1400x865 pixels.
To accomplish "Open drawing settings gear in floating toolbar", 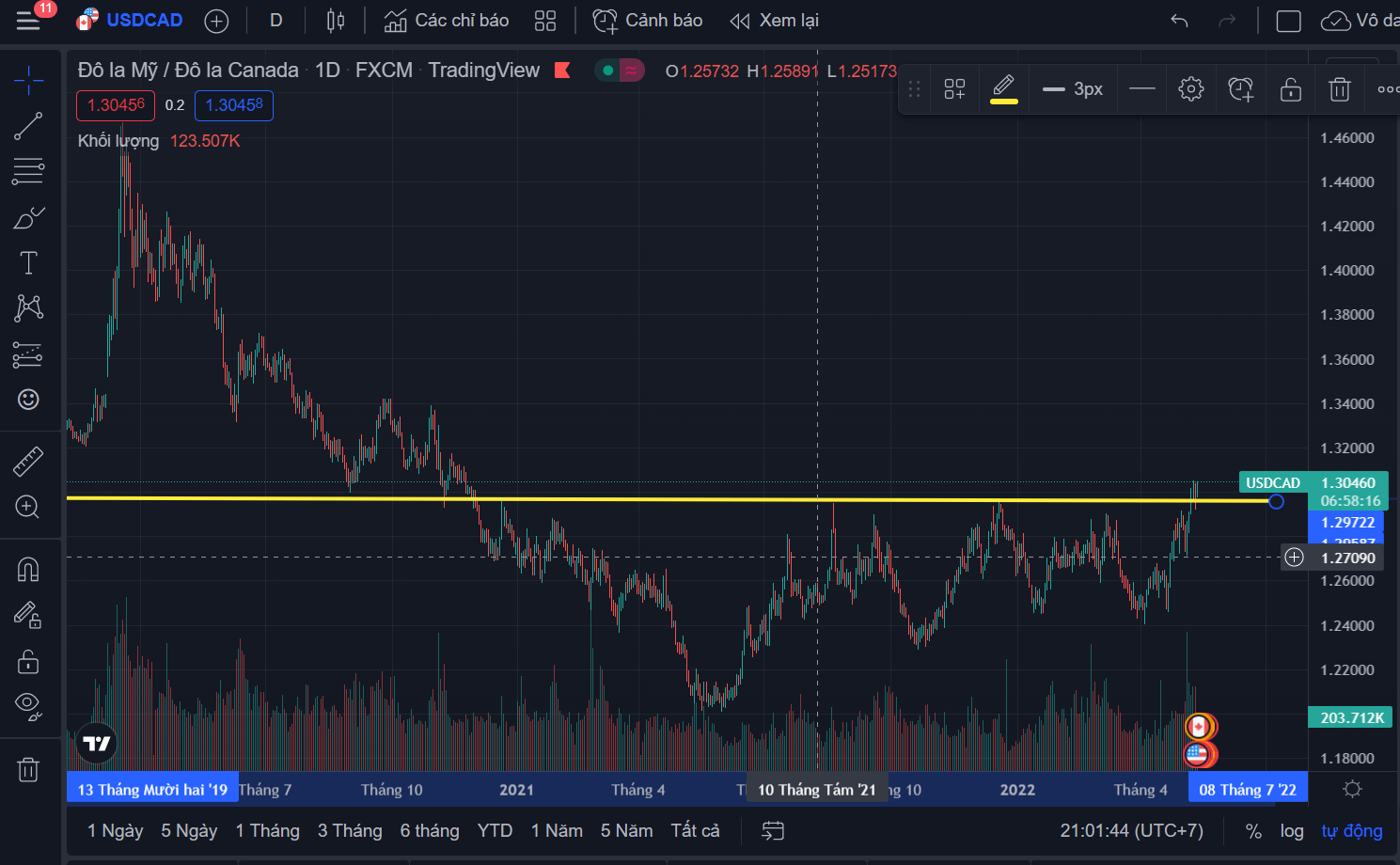I will point(1191,89).
